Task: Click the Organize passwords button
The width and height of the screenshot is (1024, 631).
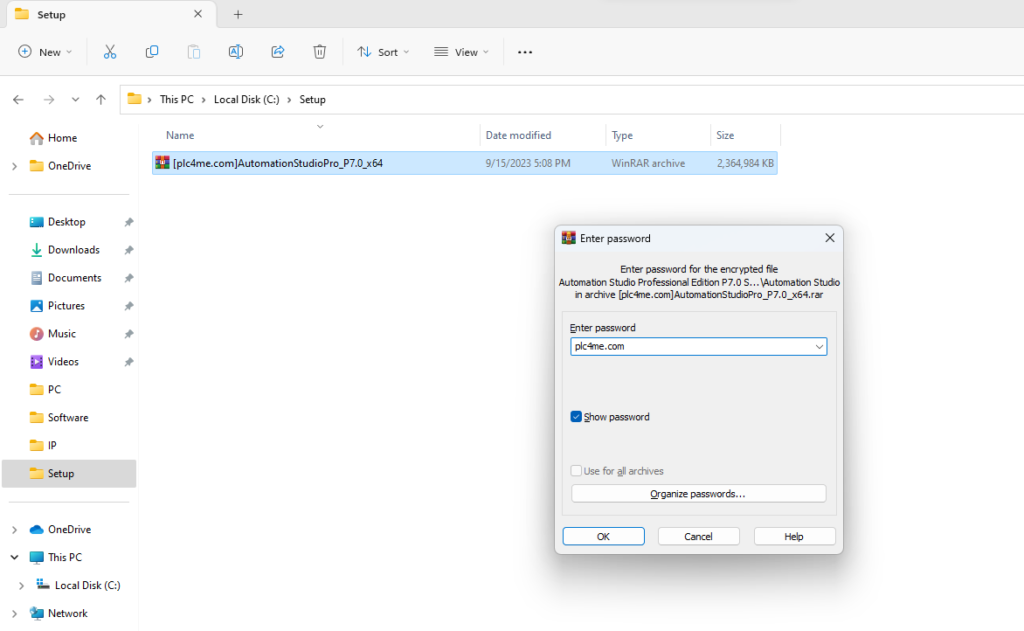Action: (x=698, y=494)
